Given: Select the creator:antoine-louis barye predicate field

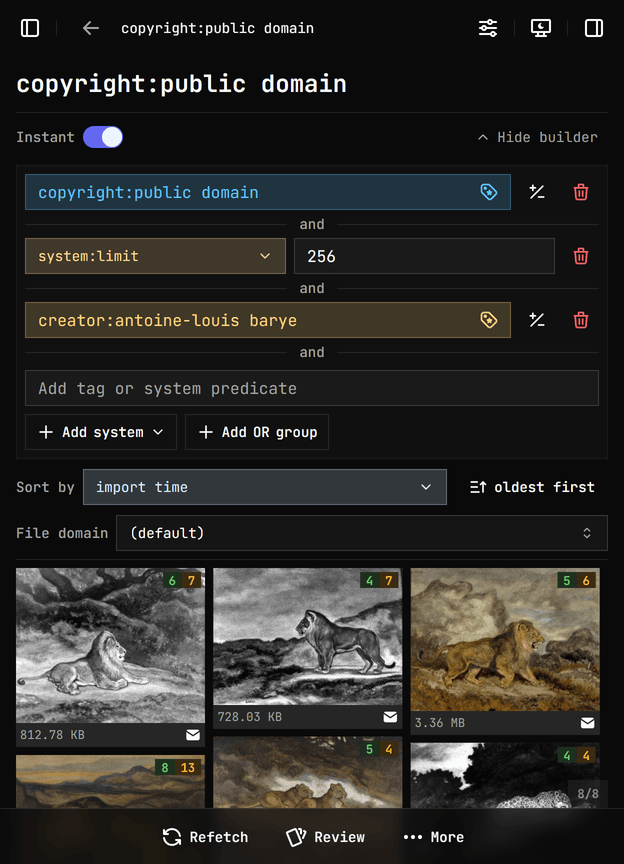Looking at the screenshot, I should [x=268, y=320].
